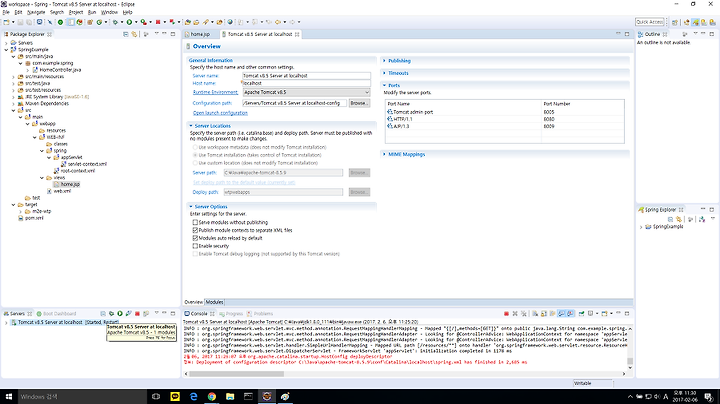Click Runtime Environment link
This screenshot has height=404, width=720.
coord(215,92)
